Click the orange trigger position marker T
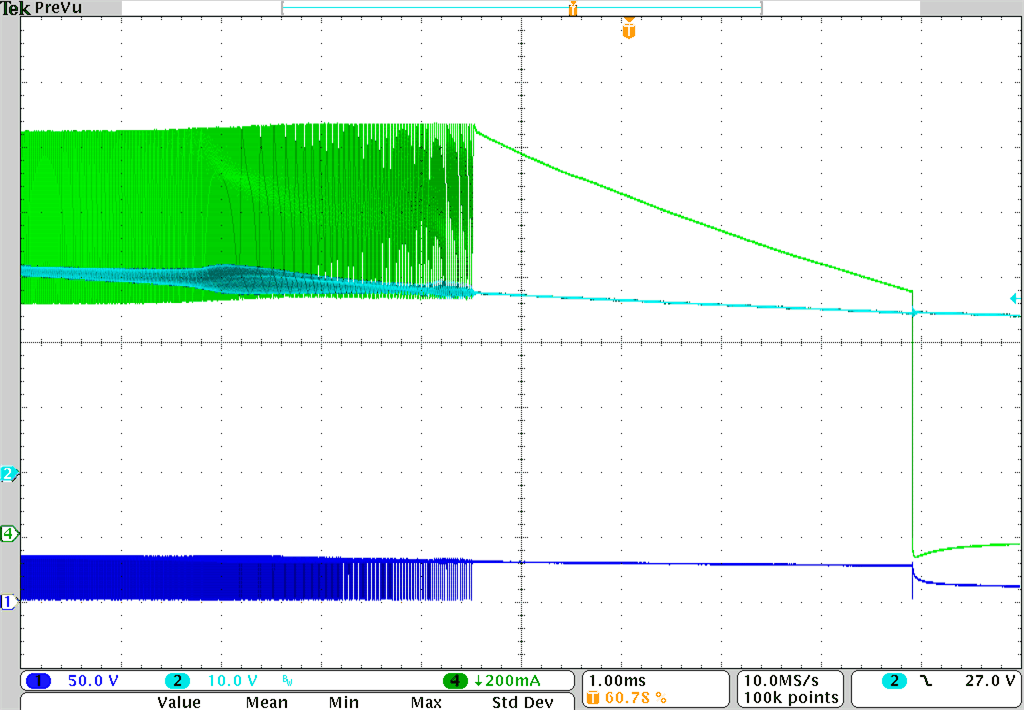The width and height of the screenshot is (1024, 710). point(628,30)
